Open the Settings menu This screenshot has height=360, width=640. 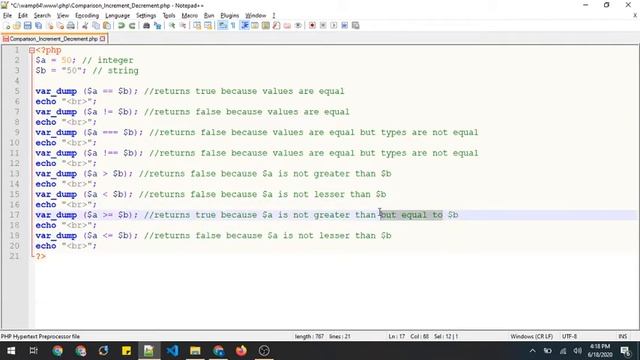(x=146, y=16)
